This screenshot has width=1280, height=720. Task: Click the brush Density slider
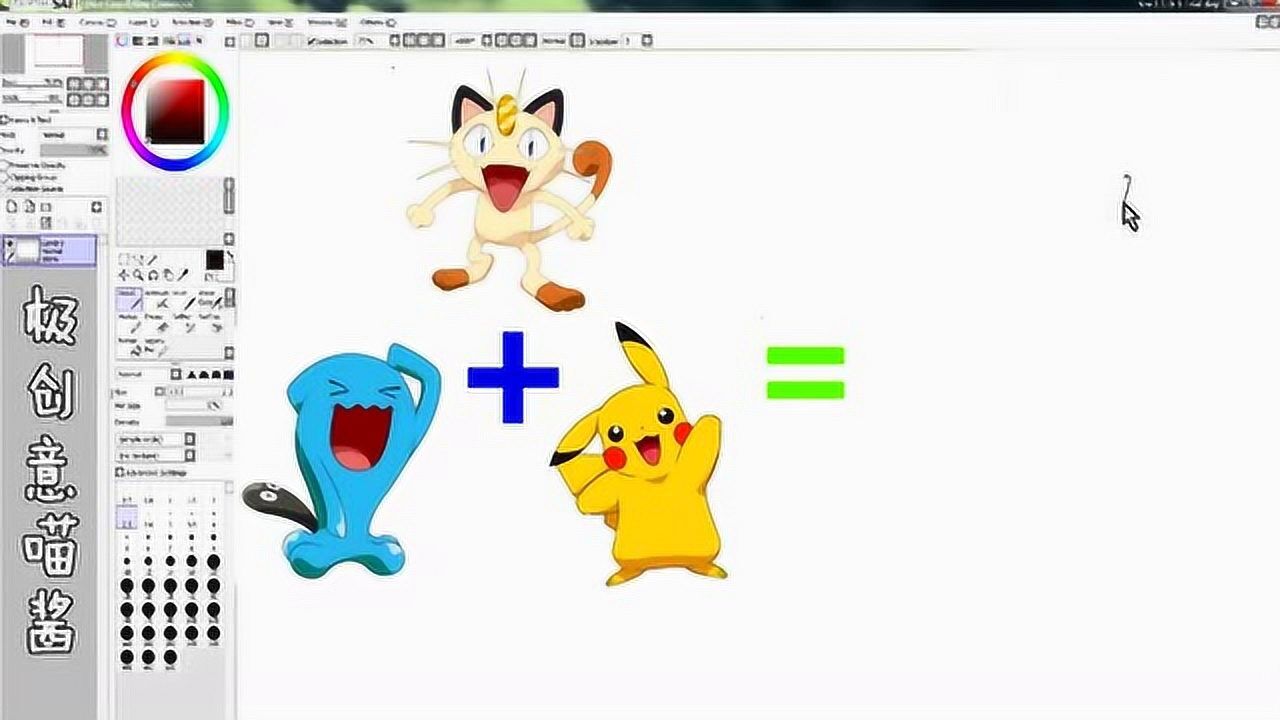pyautogui.click(x=199, y=422)
